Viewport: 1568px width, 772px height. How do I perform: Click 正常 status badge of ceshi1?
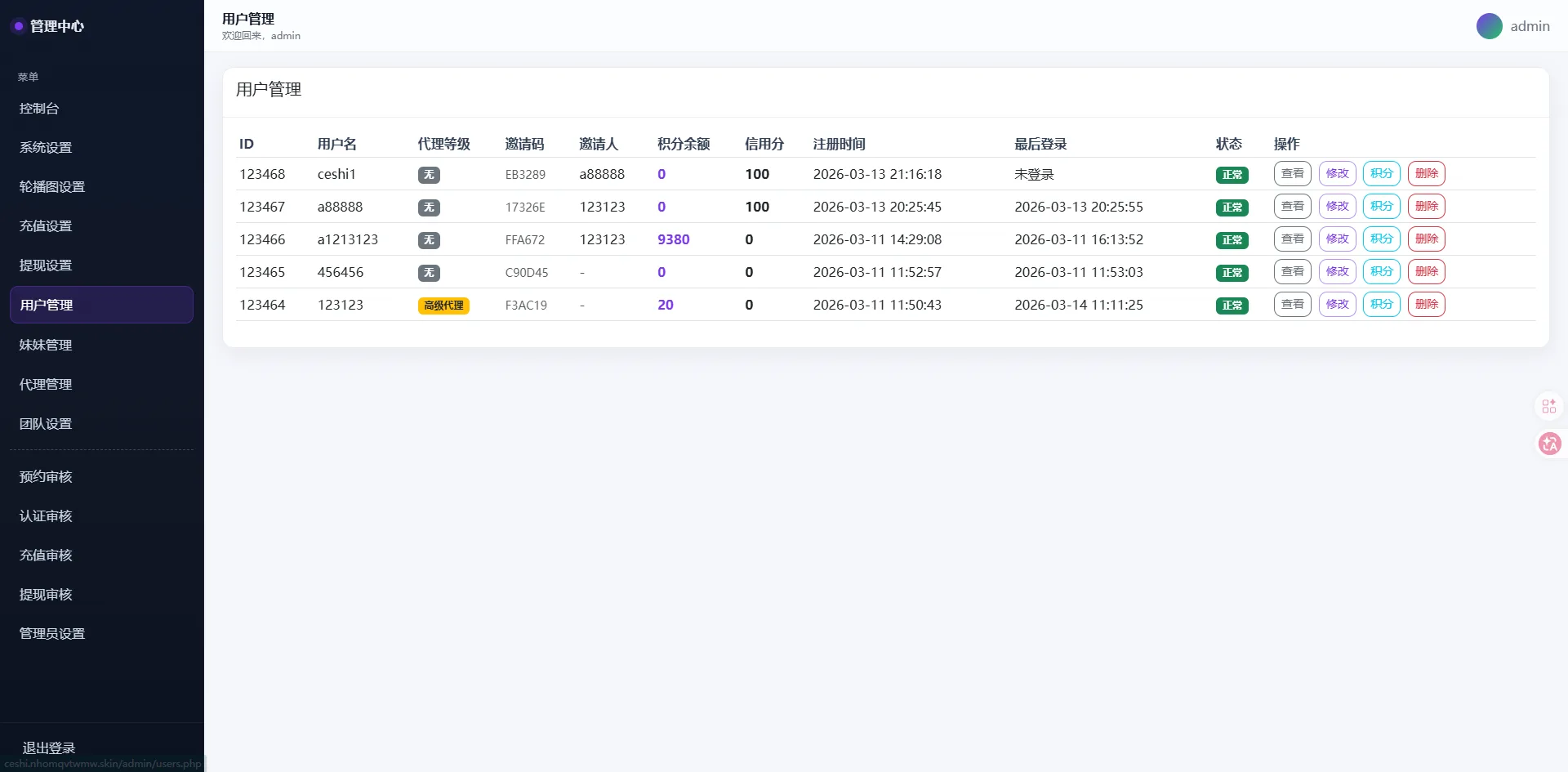click(x=1232, y=175)
